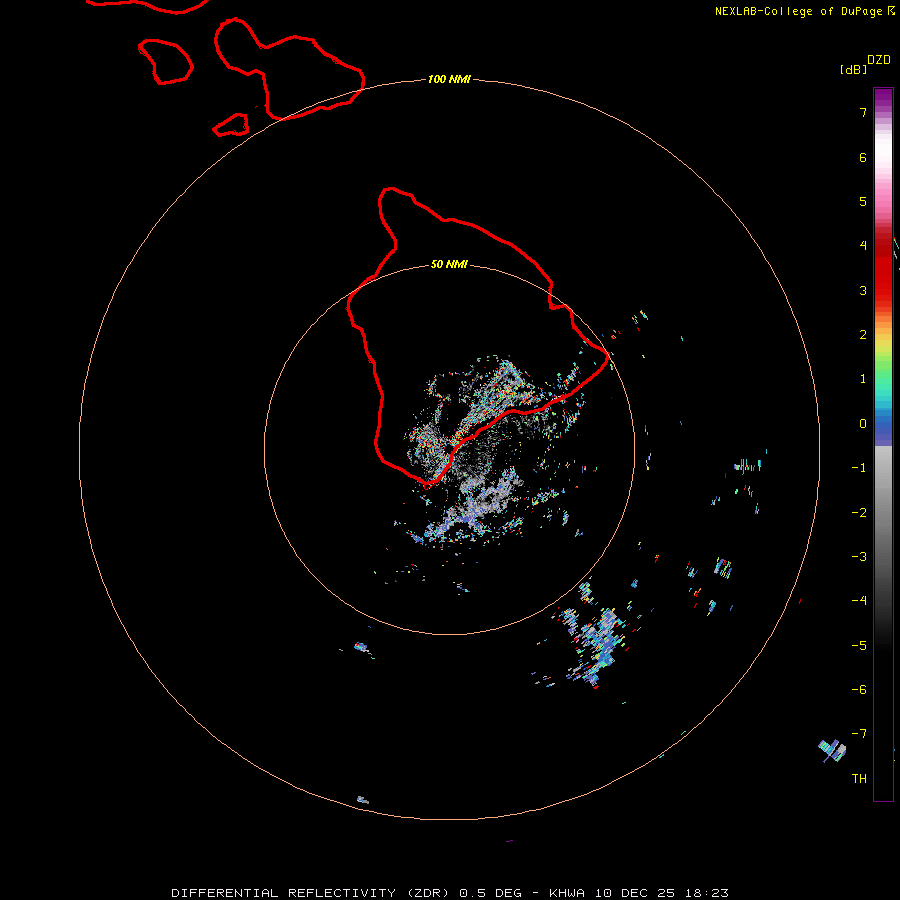Click the 0 dB value on the scale
This screenshot has height=900, width=900.
click(x=863, y=424)
